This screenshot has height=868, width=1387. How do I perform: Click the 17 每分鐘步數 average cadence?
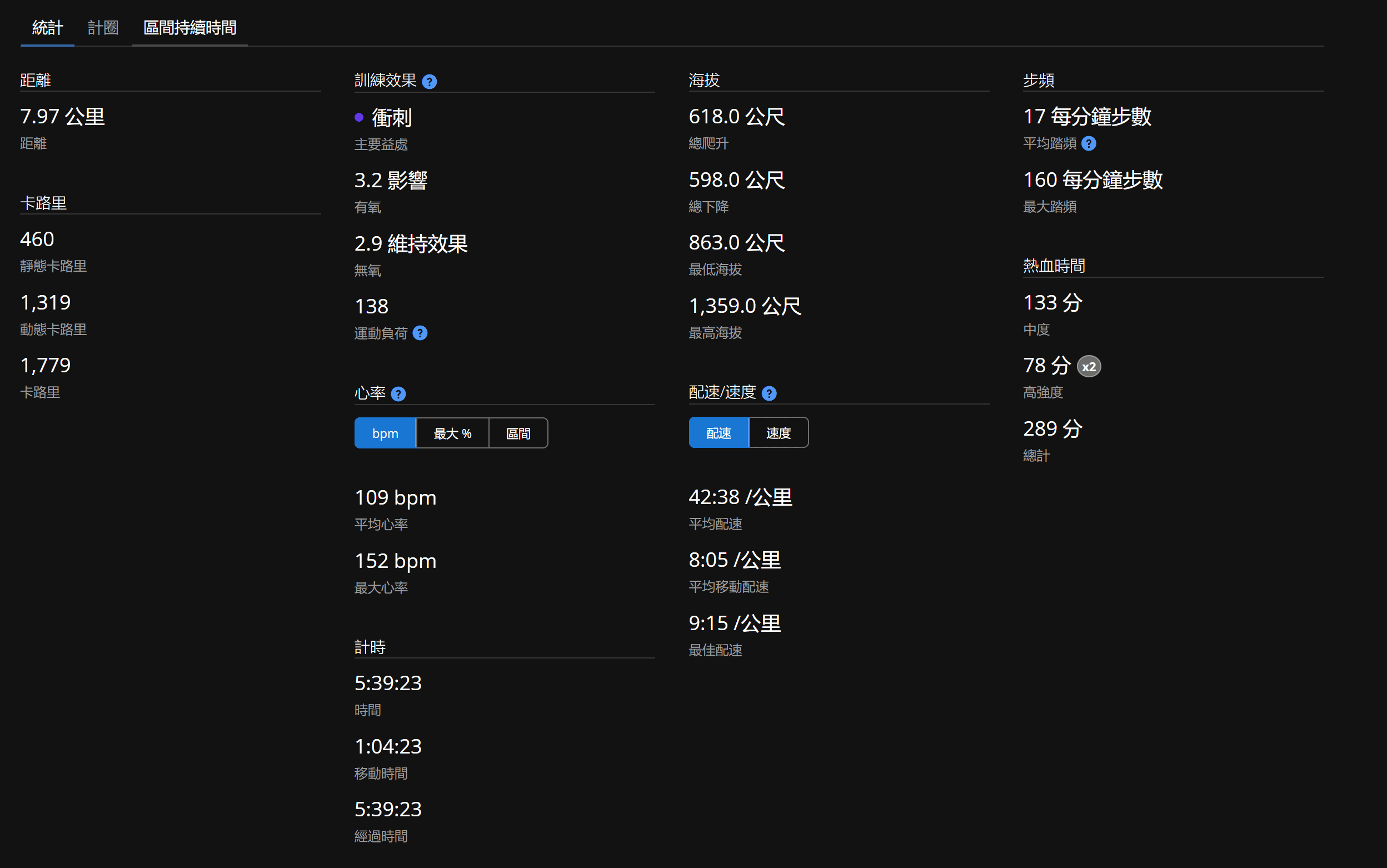pyautogui.click(x=1087, y=117)
